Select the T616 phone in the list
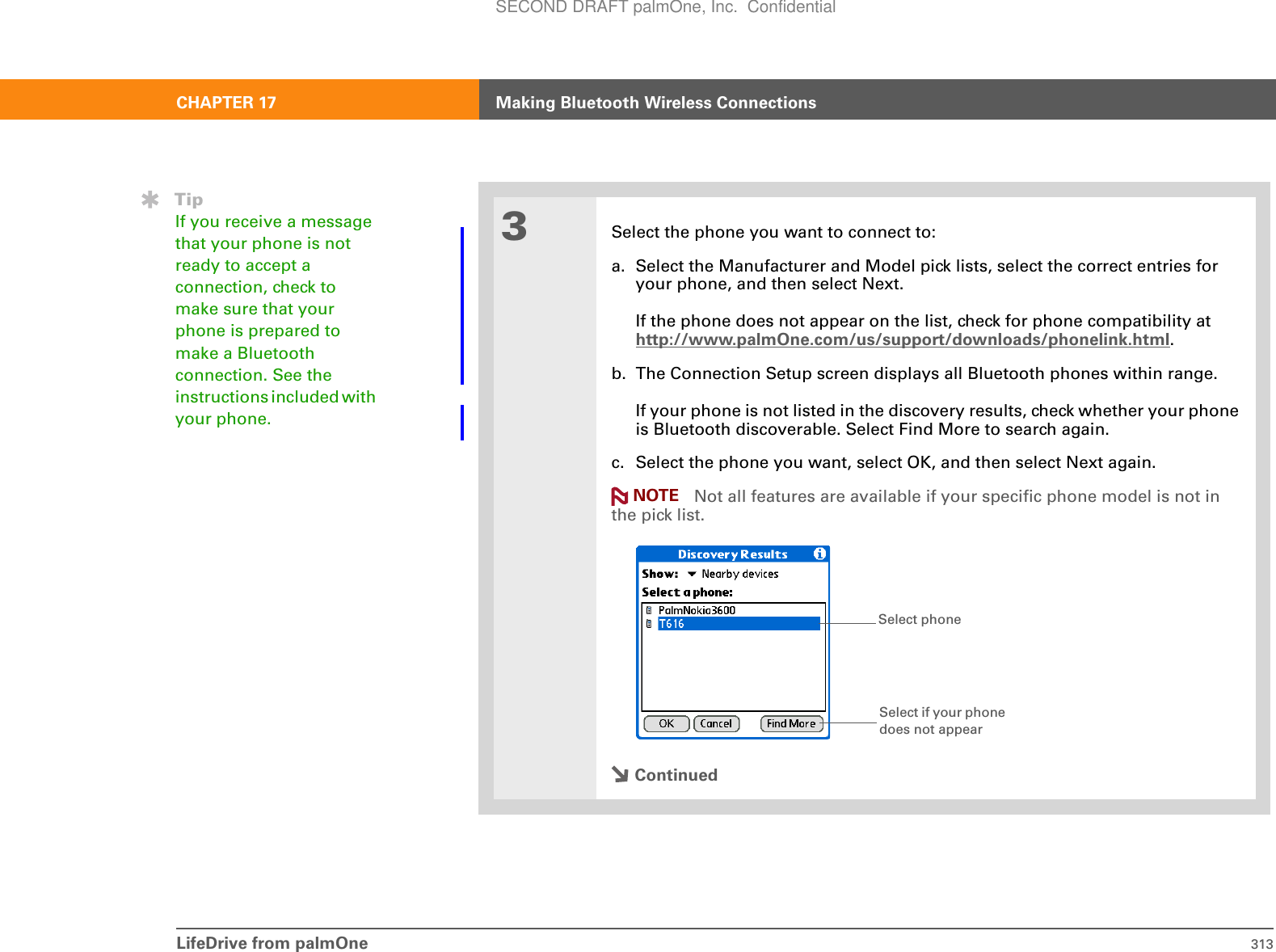 point(739,624)
